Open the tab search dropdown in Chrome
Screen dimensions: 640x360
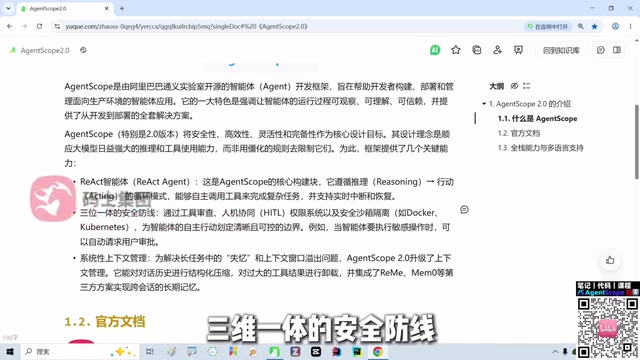(x=8, y=8)
